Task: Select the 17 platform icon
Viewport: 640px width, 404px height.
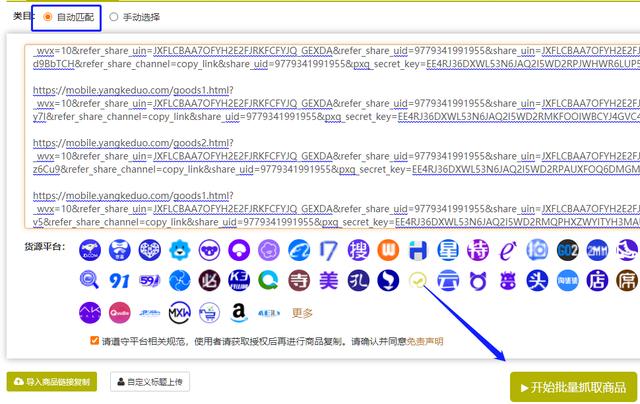Action: click(329, 250)
